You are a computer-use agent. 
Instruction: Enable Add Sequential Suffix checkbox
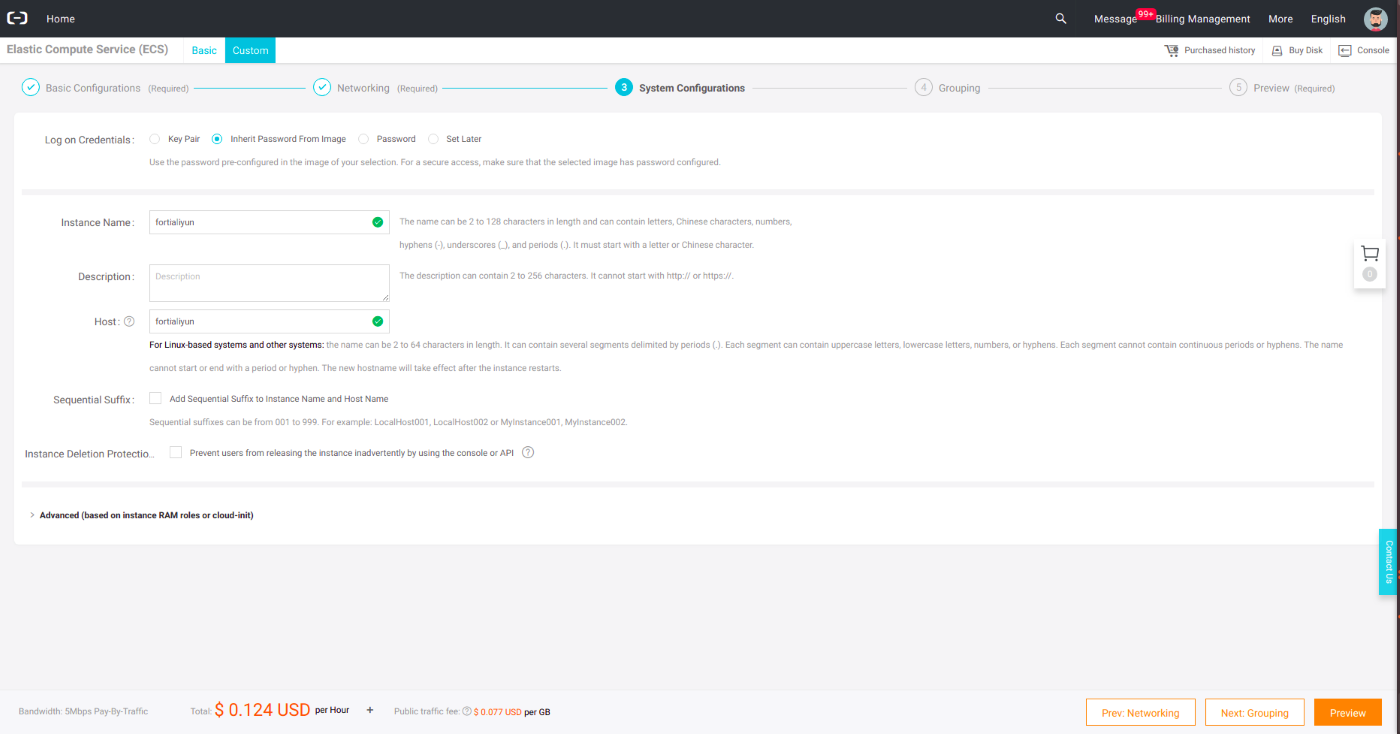click(x=155, y=397)
